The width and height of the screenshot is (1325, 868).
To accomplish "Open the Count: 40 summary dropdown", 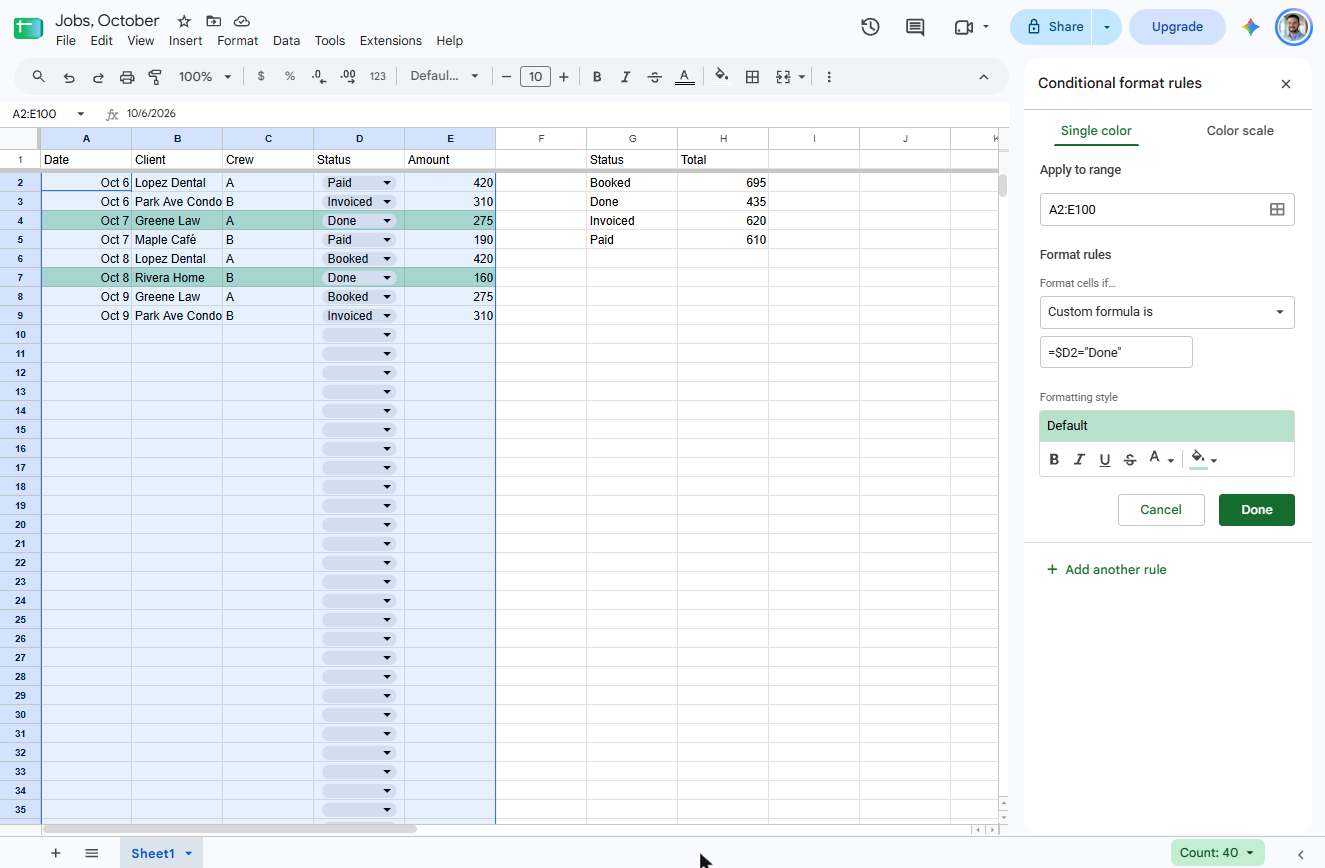I will tap(1217, 853).
